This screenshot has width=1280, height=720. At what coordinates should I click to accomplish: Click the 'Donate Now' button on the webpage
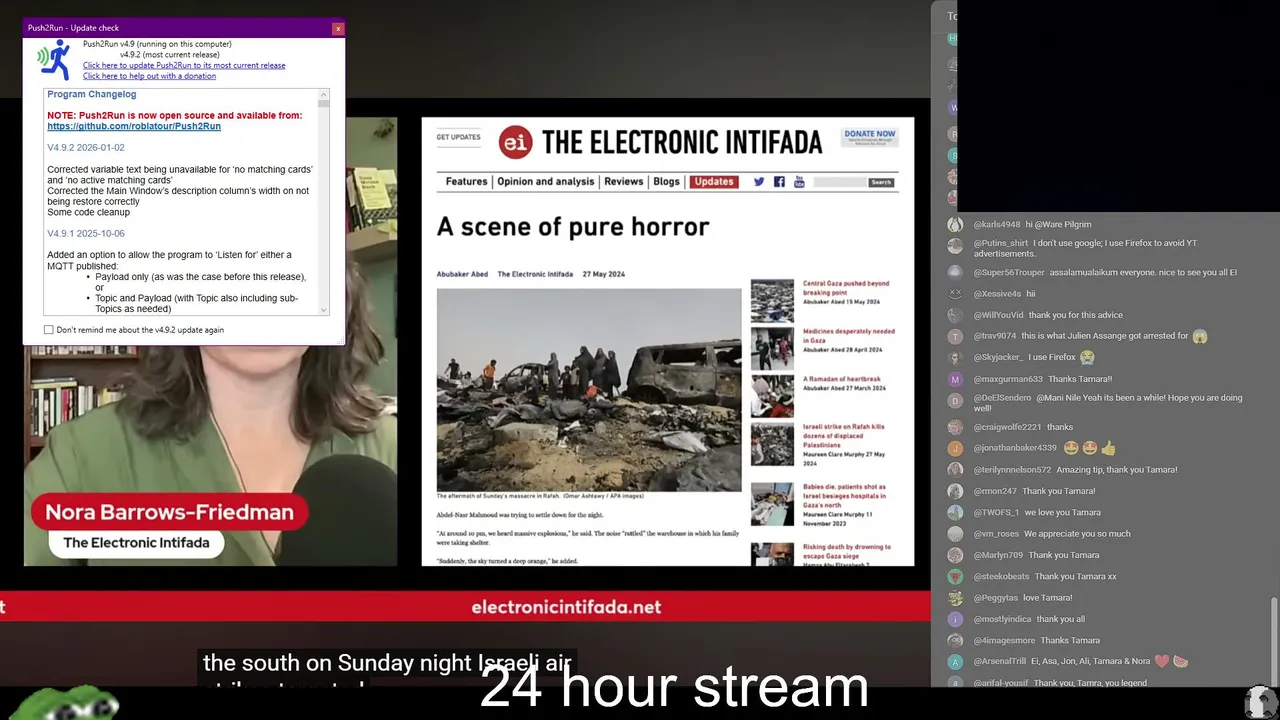point(869,136)
